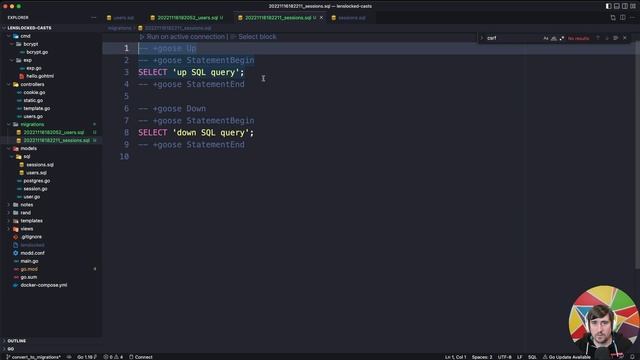Toggle find in selection
This screenshot has height=360, width=640.
pos(616,38)
